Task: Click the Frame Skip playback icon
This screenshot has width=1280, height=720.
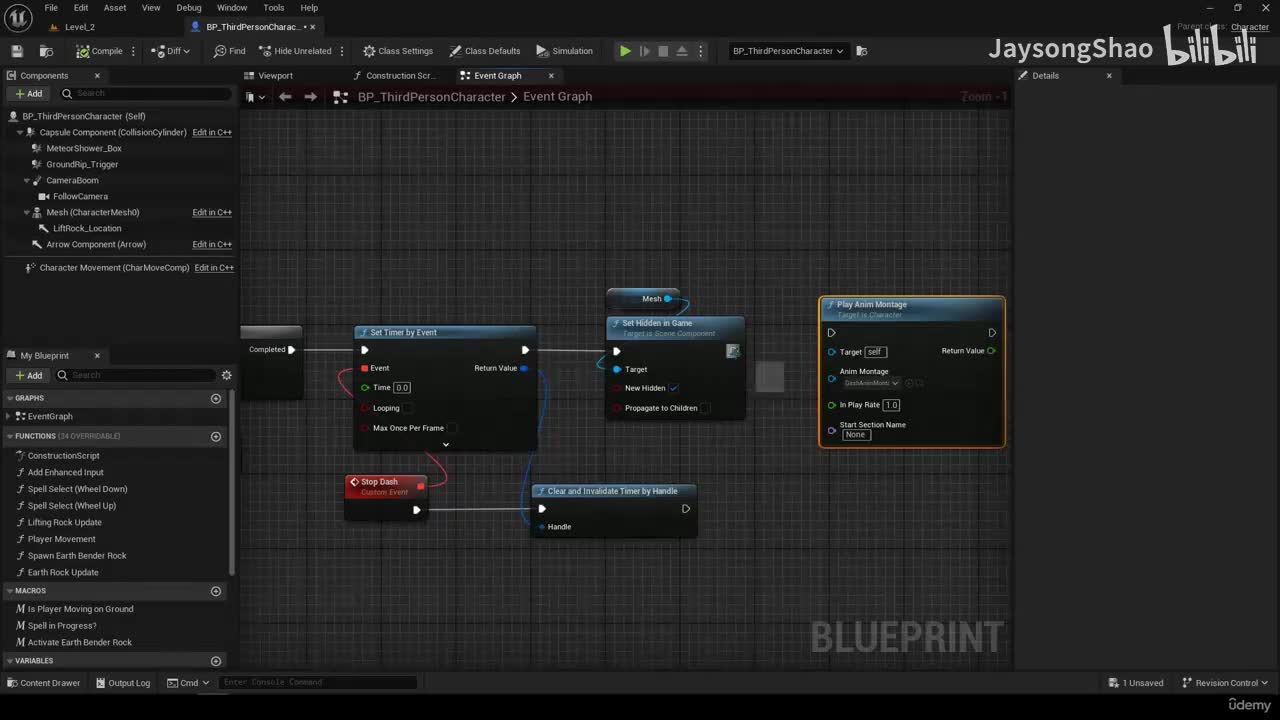Action: point(644,51)
